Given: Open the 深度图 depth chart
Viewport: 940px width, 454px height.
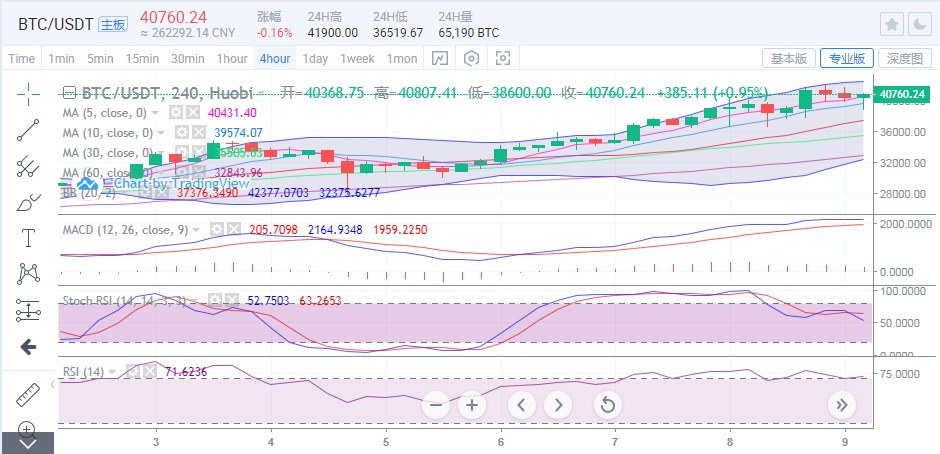Looking at the screenshot, I should (905, 59).
